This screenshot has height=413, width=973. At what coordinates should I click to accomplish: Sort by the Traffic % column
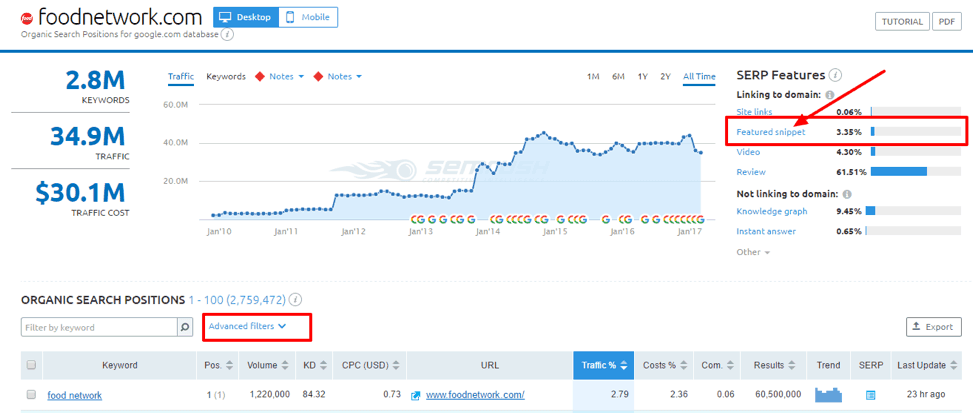[603, 365]
